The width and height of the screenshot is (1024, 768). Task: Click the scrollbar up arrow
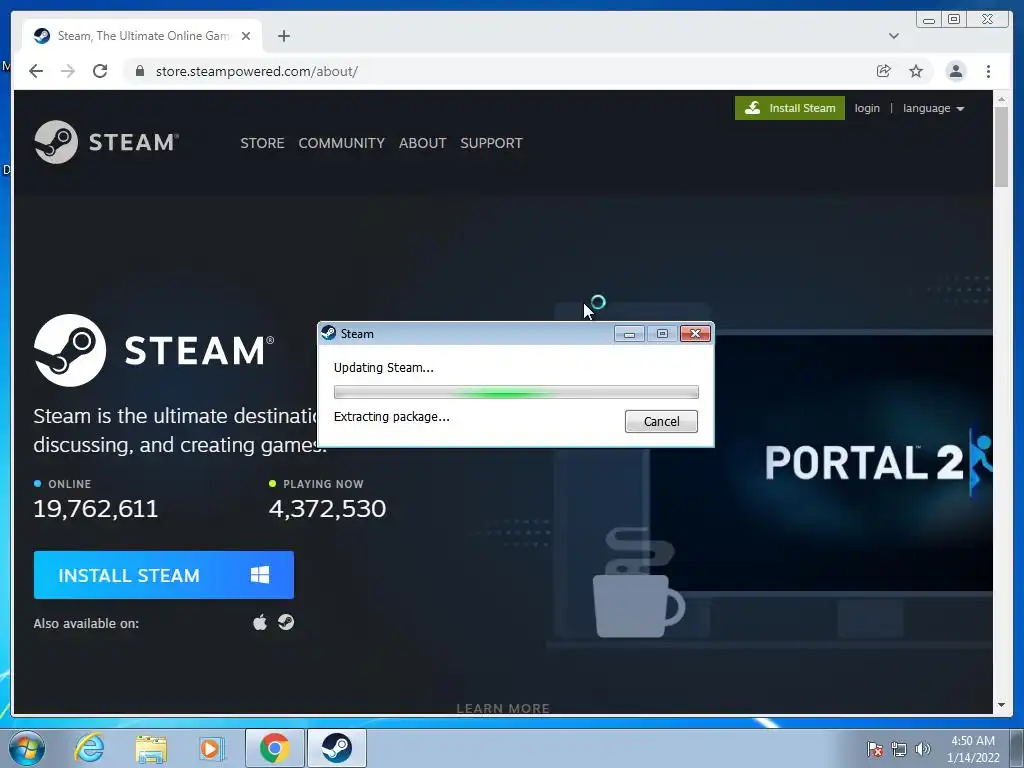pos(1001,100)
